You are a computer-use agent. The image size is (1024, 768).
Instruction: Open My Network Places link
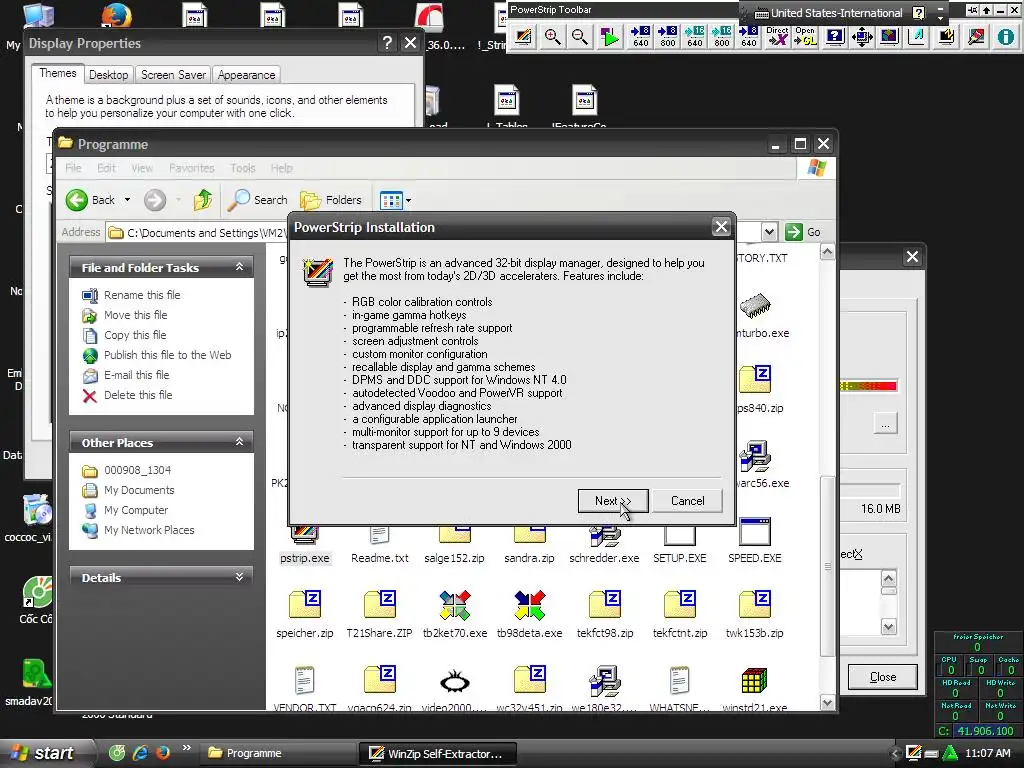149,530
